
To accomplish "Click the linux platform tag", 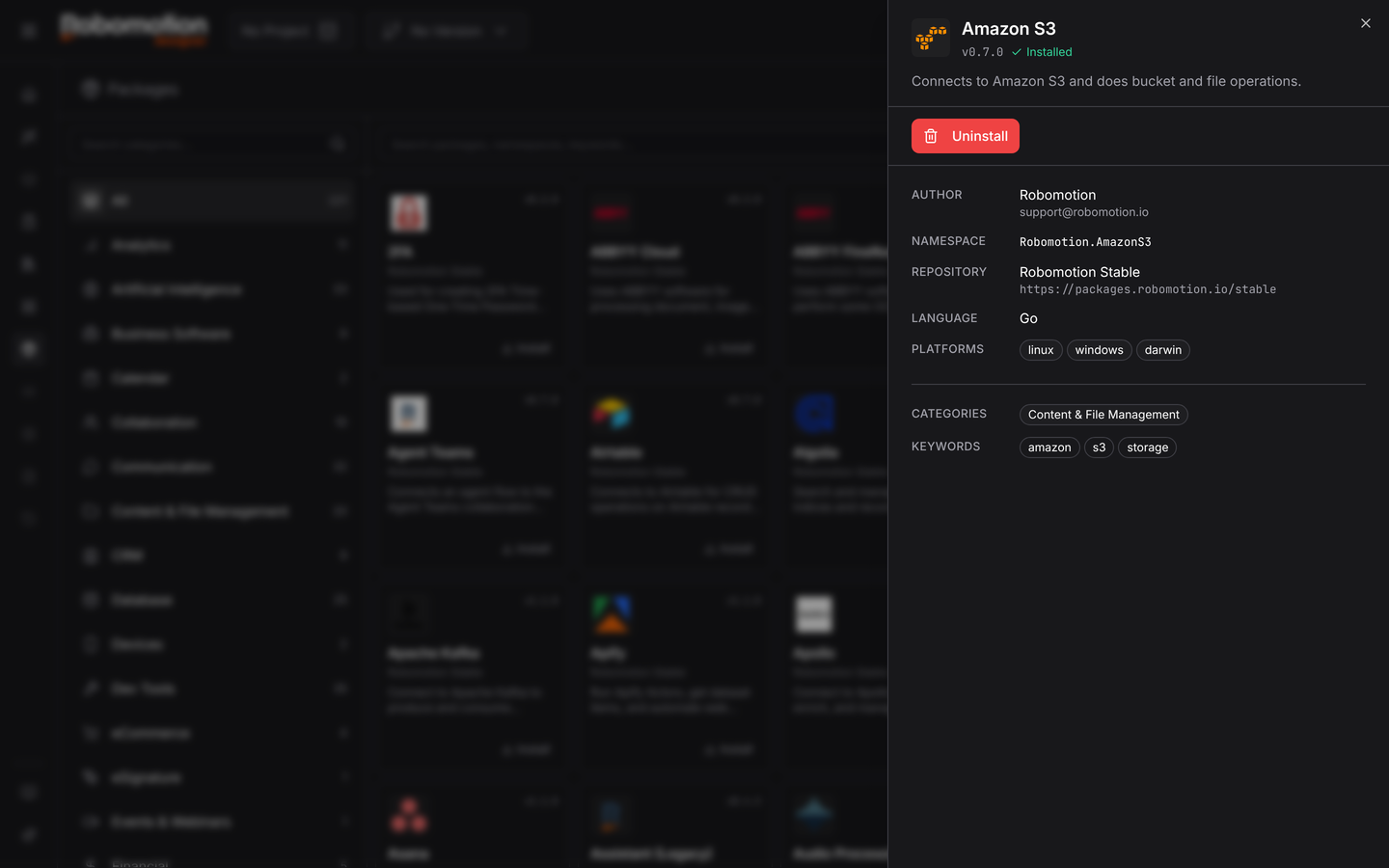I will 1041,350.
